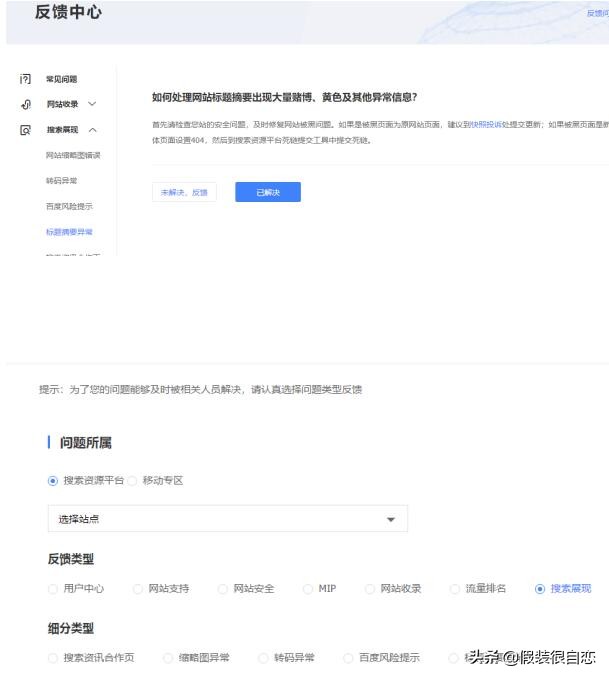Click the 问题所属 section heading
The image size is (609, 678).
(86, 443)
